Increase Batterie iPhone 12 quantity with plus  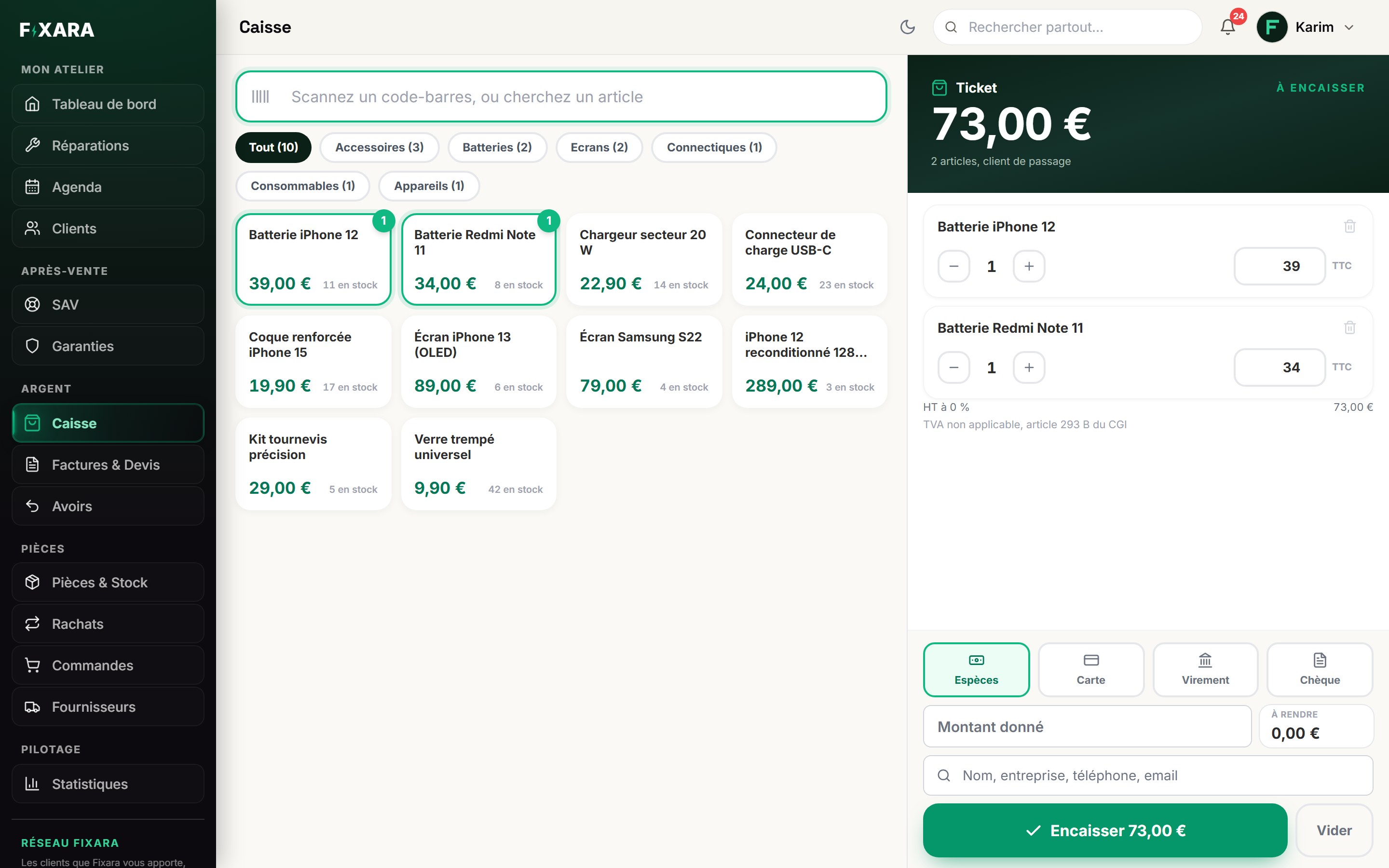pyautogui.click(x=1029, y=266)
